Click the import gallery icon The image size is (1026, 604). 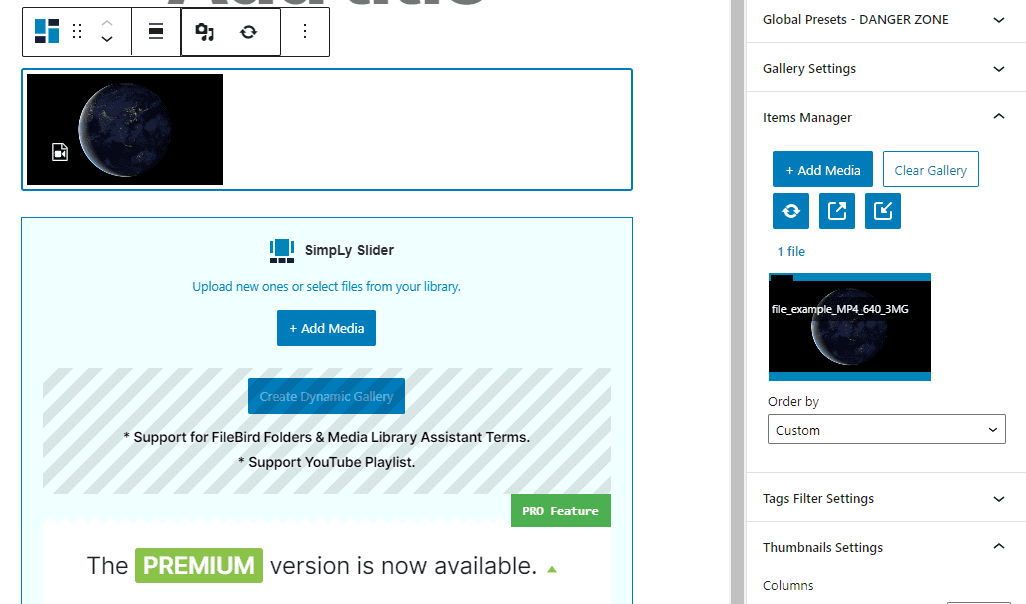[x=882, y=210]
